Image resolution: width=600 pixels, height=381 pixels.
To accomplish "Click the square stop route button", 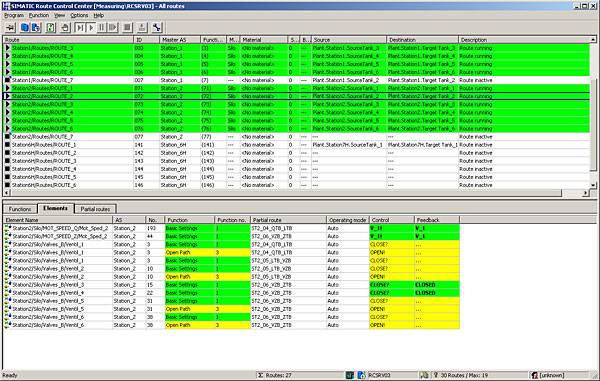I will 127,28.
